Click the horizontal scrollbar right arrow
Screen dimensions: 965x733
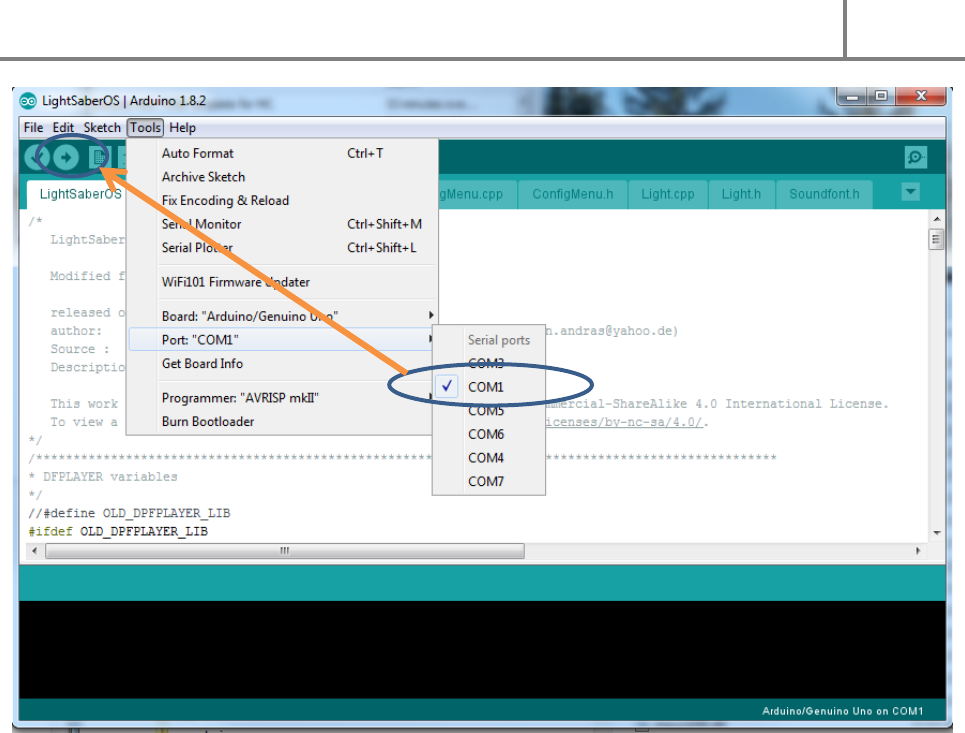tap(918, 551)
